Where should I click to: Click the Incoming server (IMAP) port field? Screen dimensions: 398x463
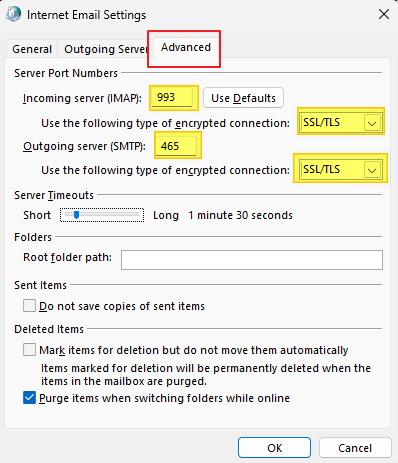click(x=172, y=98)
